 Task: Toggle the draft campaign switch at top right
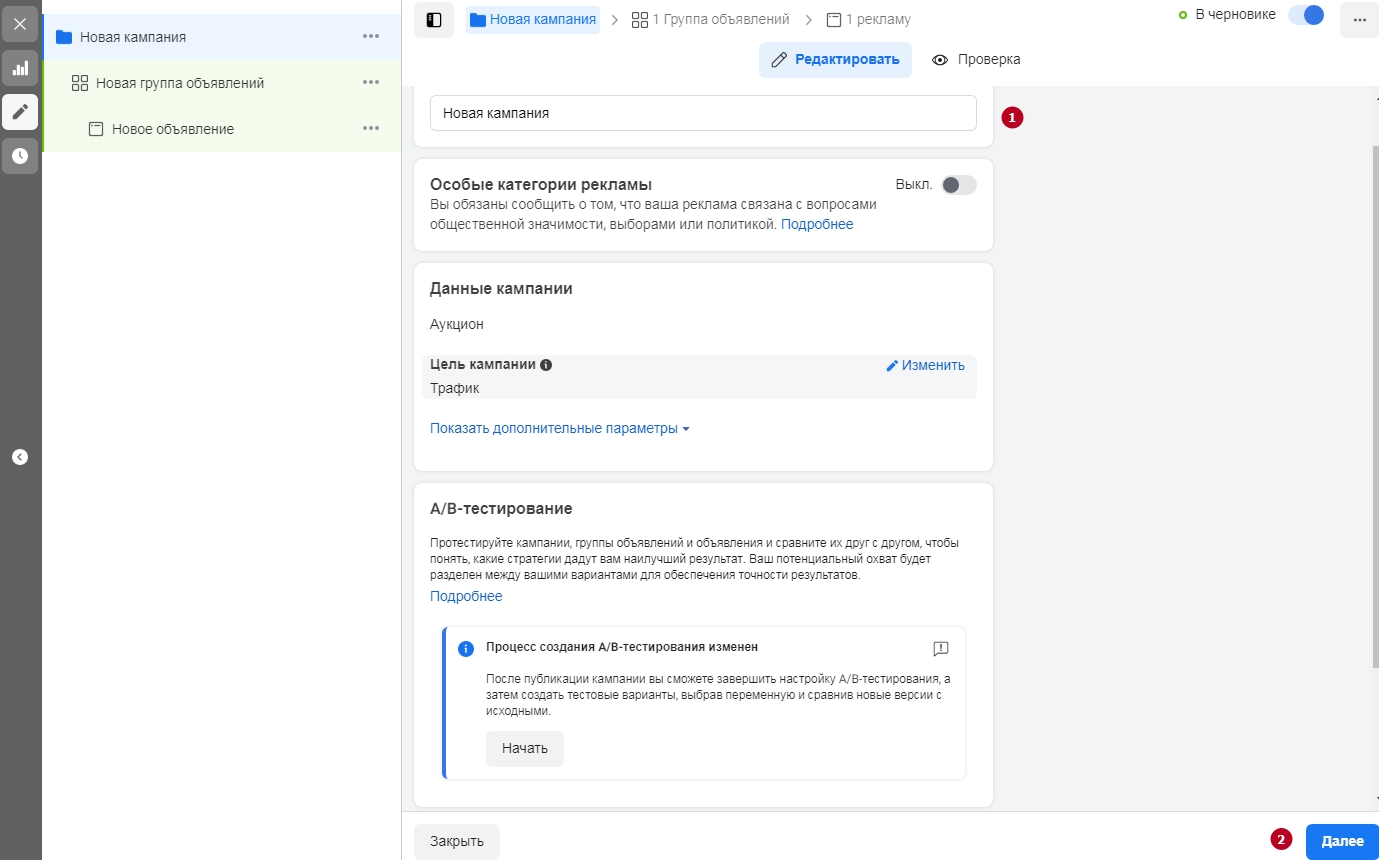point(1306,15)
